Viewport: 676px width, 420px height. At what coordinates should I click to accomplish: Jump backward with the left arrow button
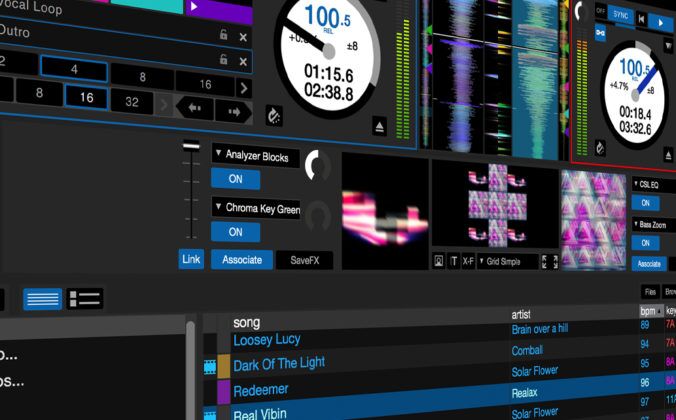[x=194, y=108]
